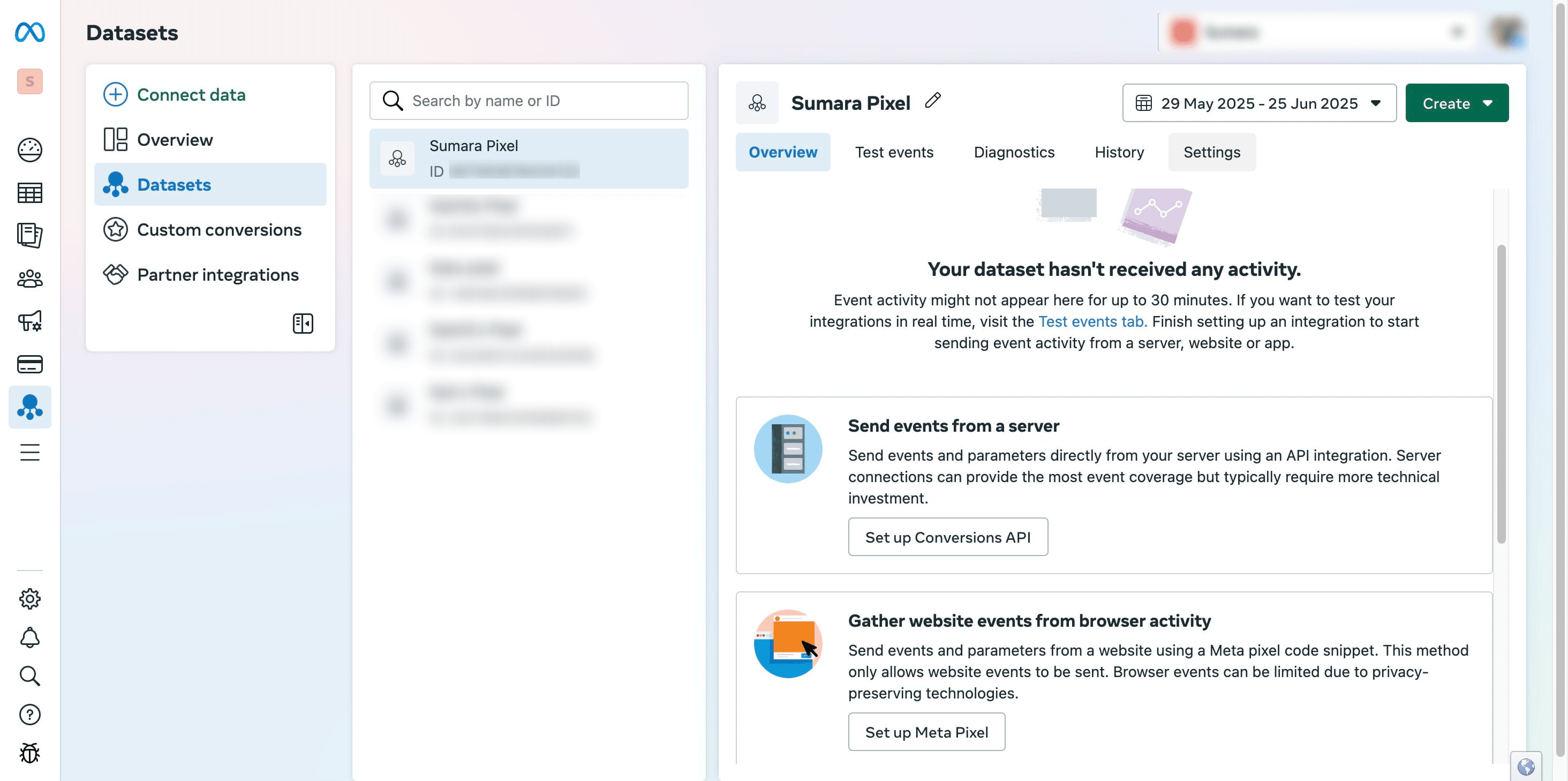Open the gear settings icon in sidebar
Viewport: 1568px width, 781px height.
pos(30,598)
